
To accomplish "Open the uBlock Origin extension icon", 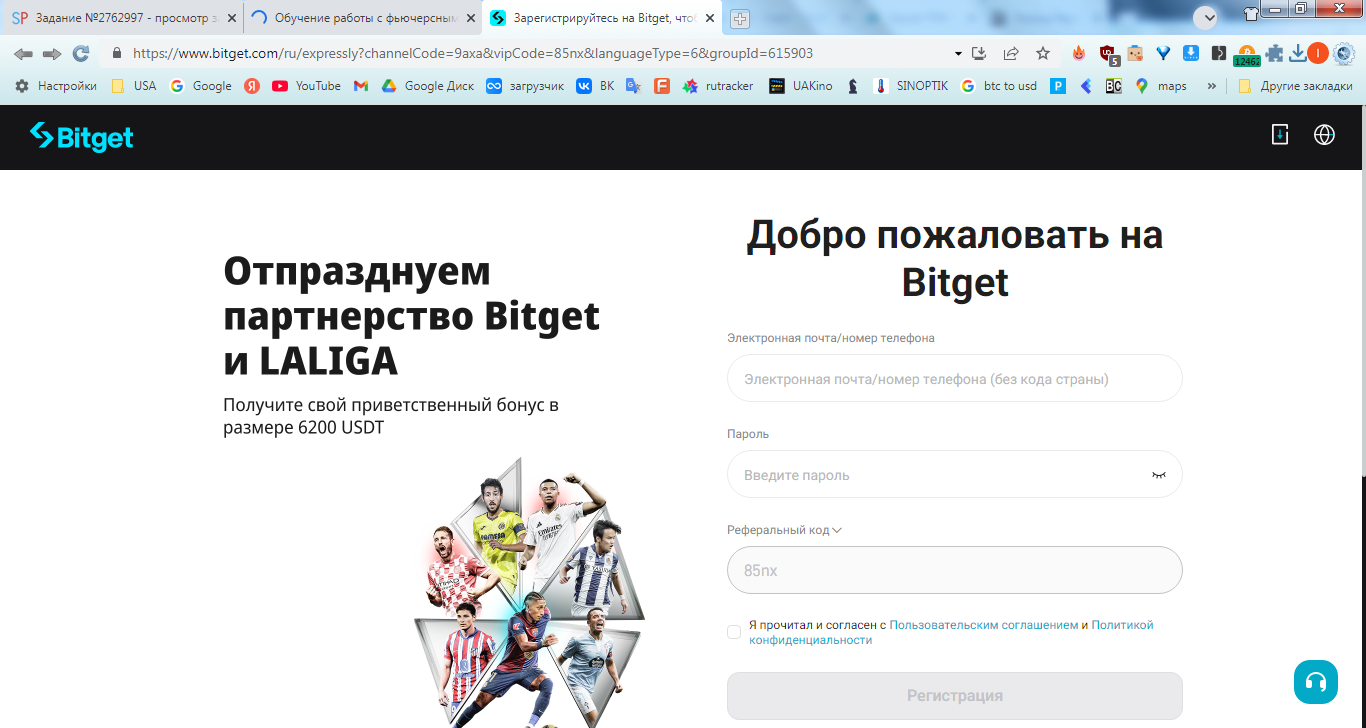I will coord(1108,55).
